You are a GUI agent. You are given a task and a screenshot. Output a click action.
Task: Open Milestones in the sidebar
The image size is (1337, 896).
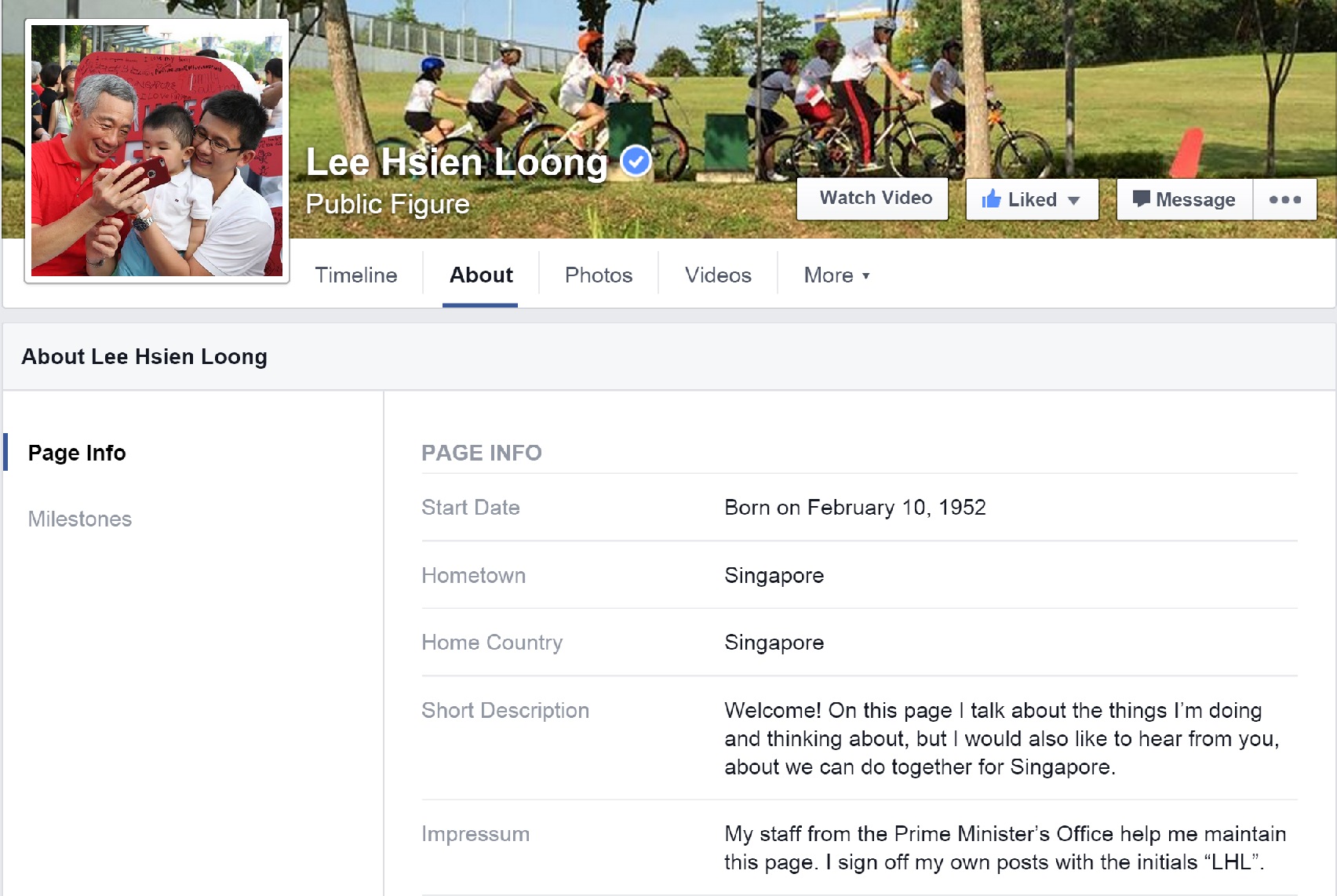tap(80, 519)
